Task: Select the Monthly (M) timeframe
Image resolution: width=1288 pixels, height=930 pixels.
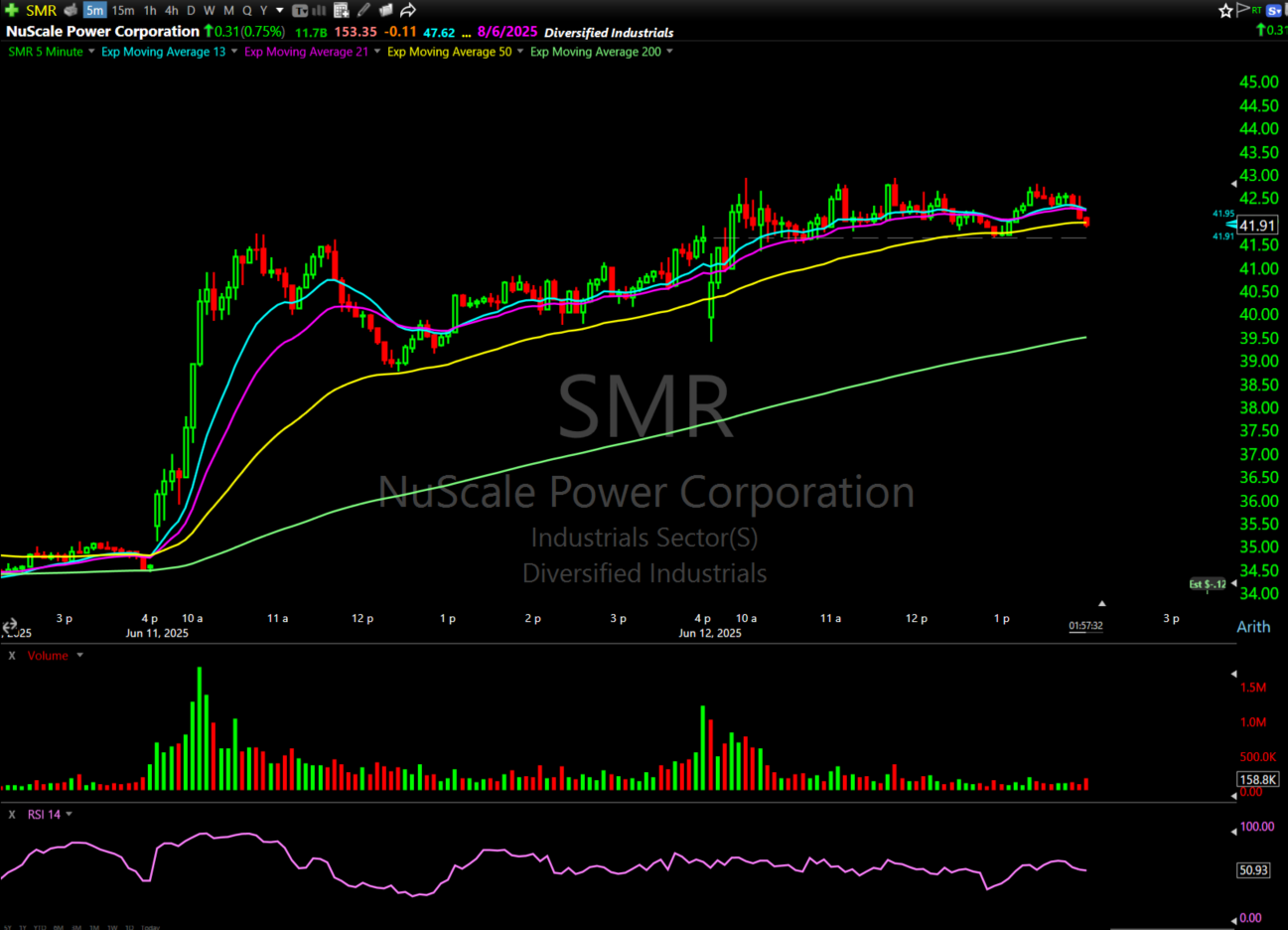Action: point(229,10)
